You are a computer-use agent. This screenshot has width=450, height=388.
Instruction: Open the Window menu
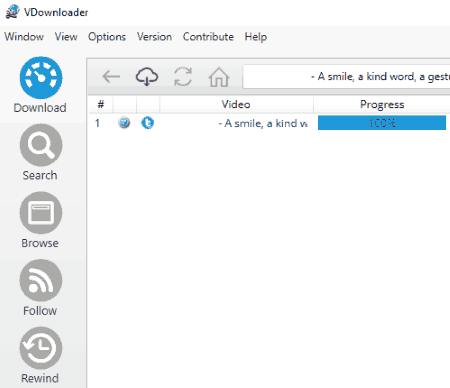(24, 37)
